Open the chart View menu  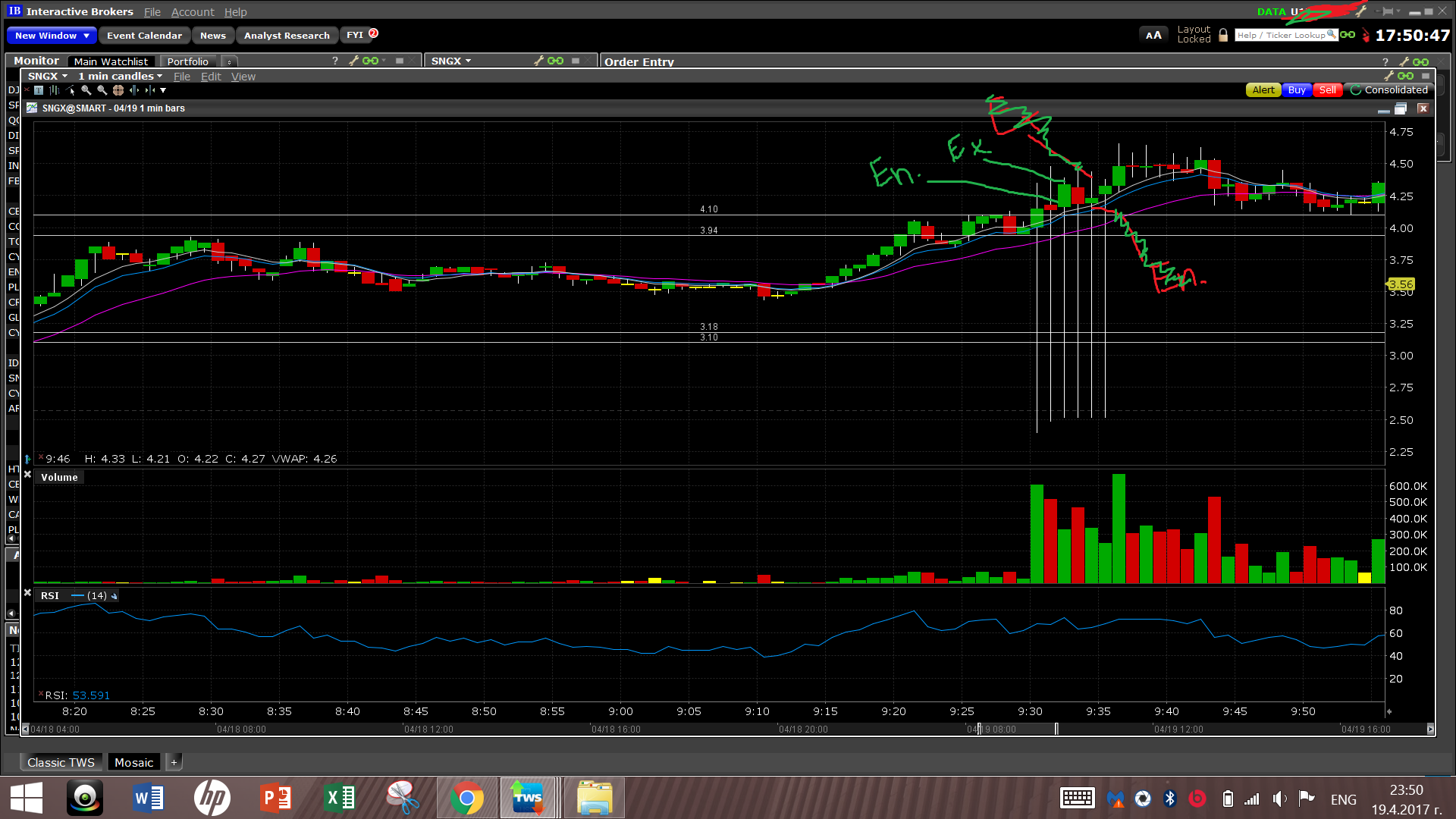243,77
